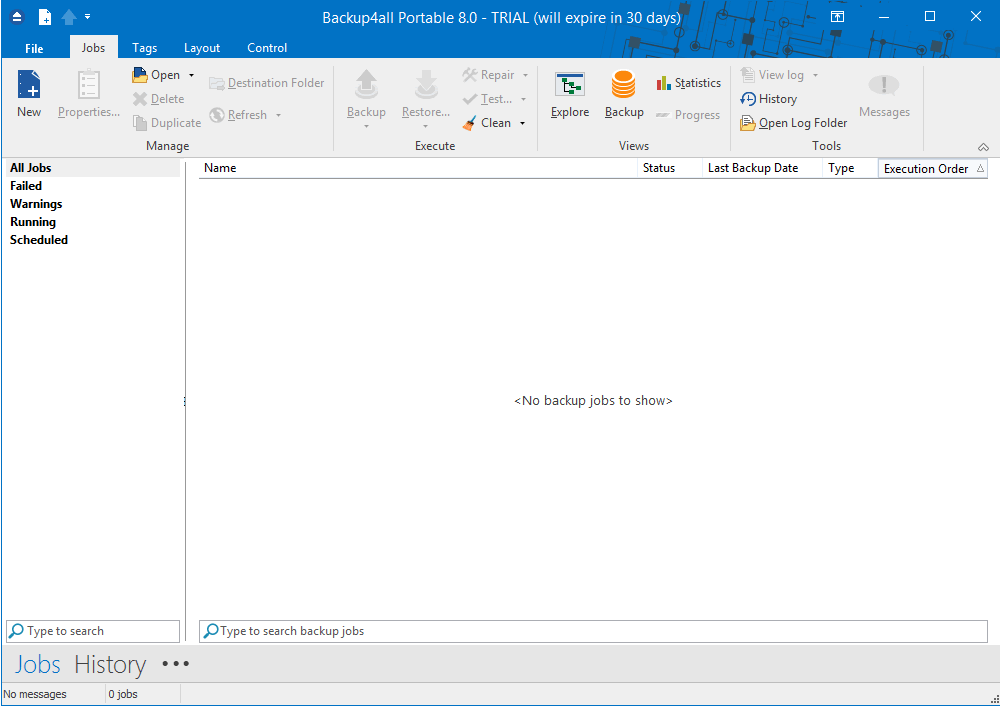Image resolution: width=1000 pixels, height=706 pixels.
Task: Expand the Open dropdown arrow
Action: tap(191, 75)
